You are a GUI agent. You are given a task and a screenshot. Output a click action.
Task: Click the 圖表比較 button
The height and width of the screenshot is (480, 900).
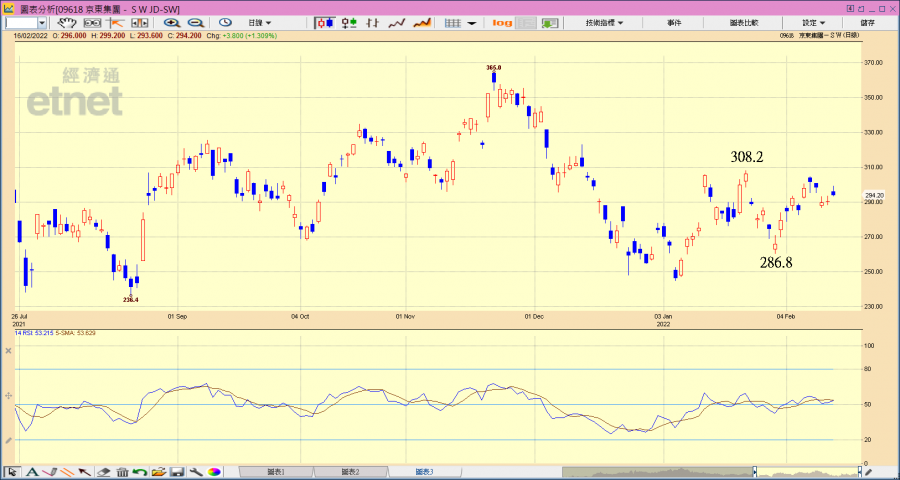pyautogui.click(x=743, y=22)
